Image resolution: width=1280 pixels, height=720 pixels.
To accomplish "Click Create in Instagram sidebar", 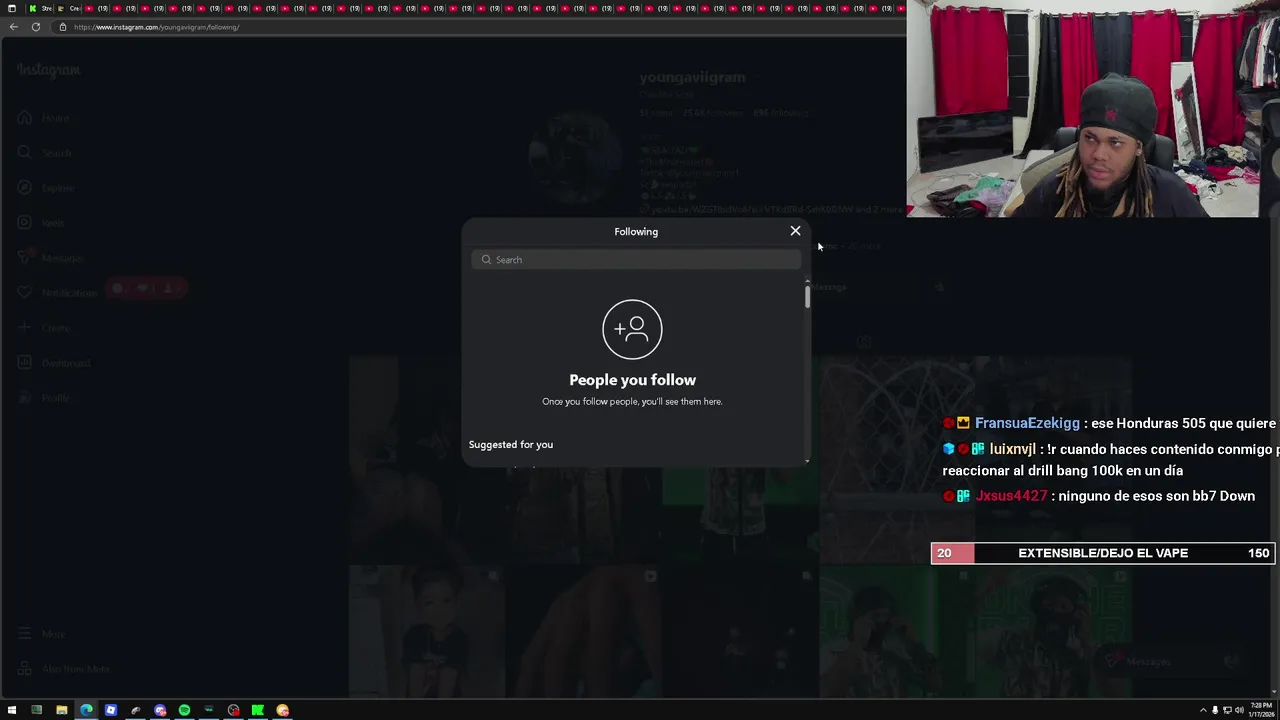I will (x=43, y=328).
